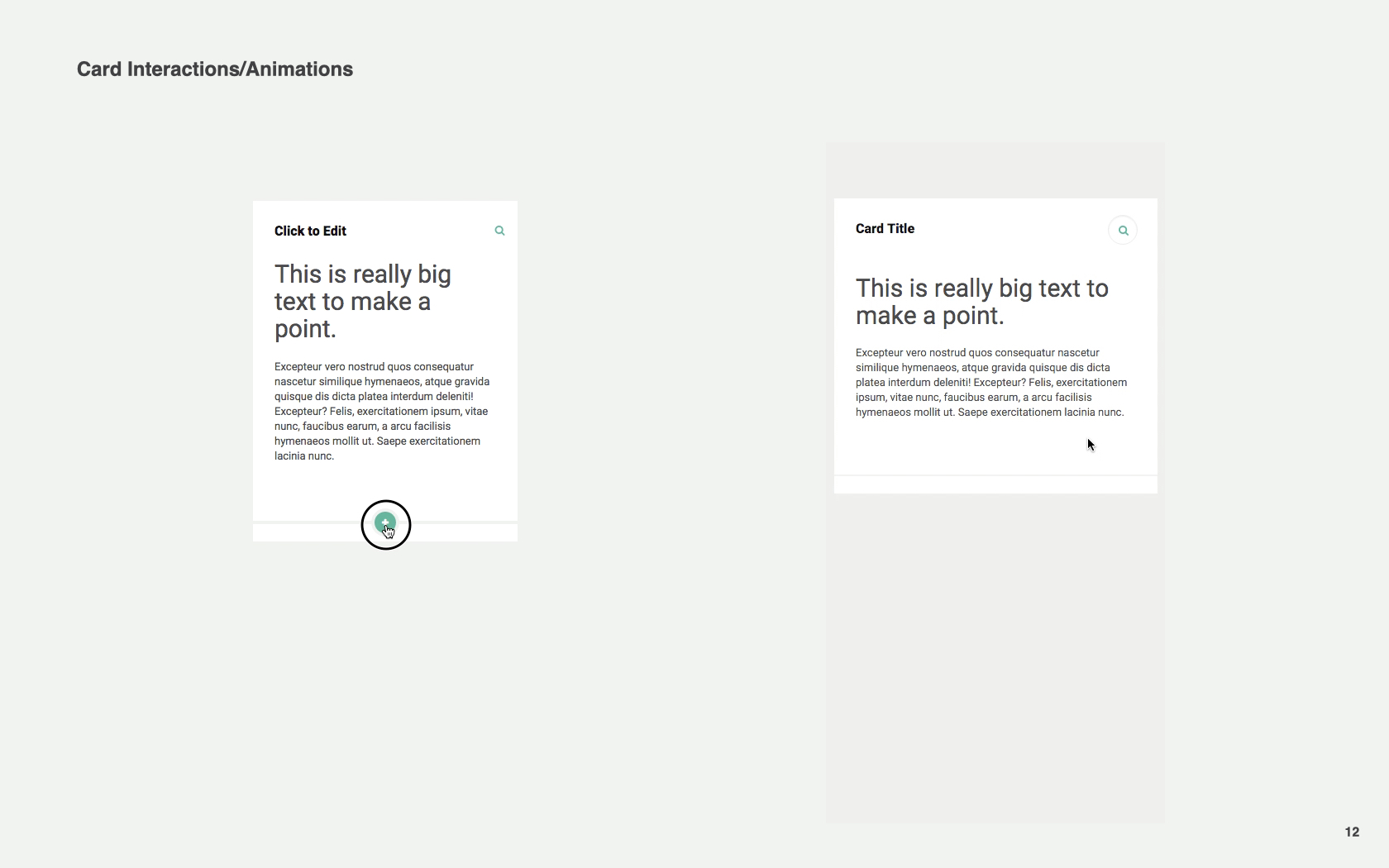
Task: Click the 'Click to Edit' card title
Action: (310, 231)
